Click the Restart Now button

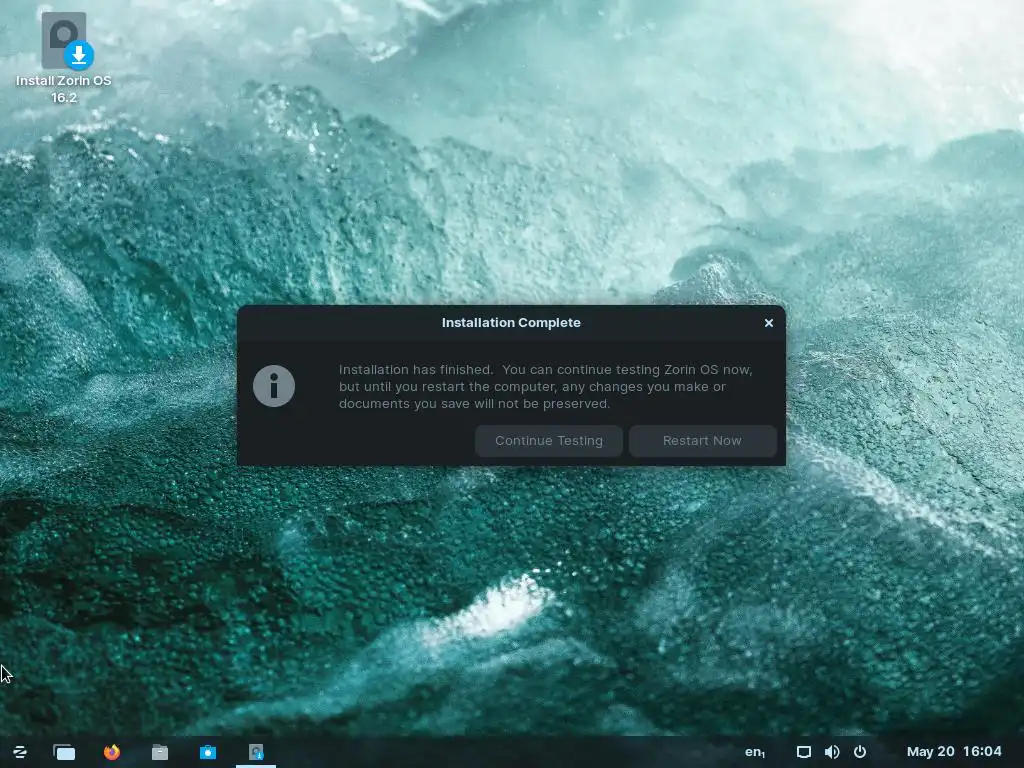[x=703, y=441]
